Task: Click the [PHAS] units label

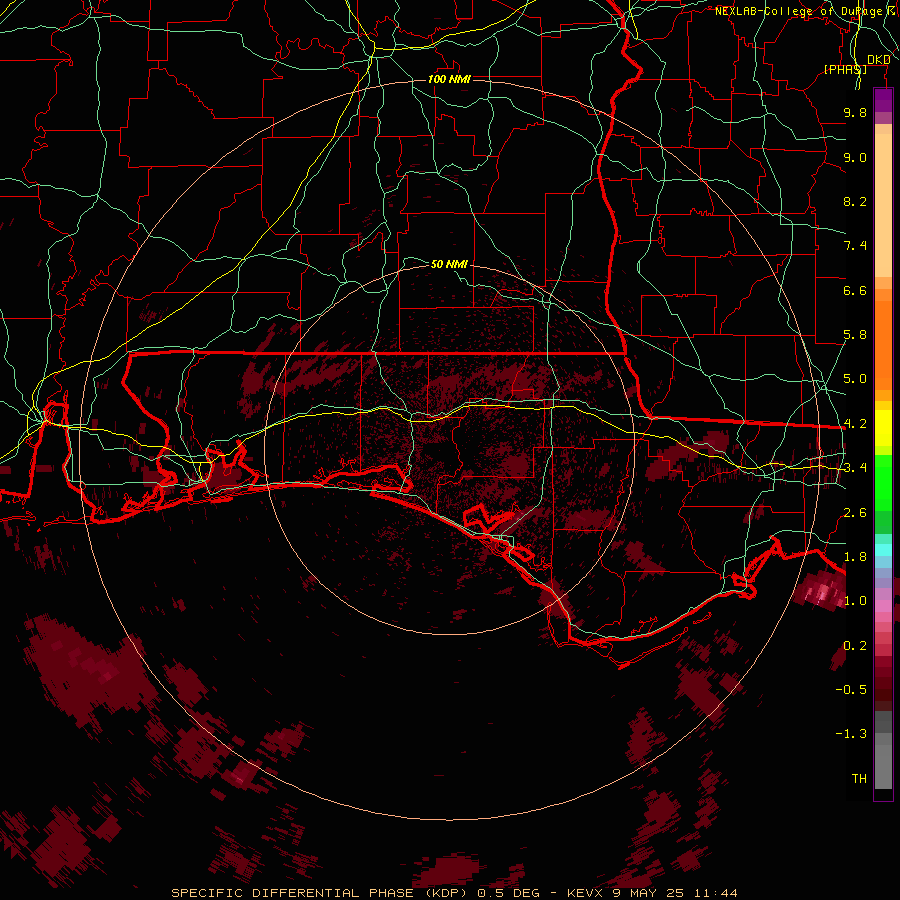Action: click(845, 69)
